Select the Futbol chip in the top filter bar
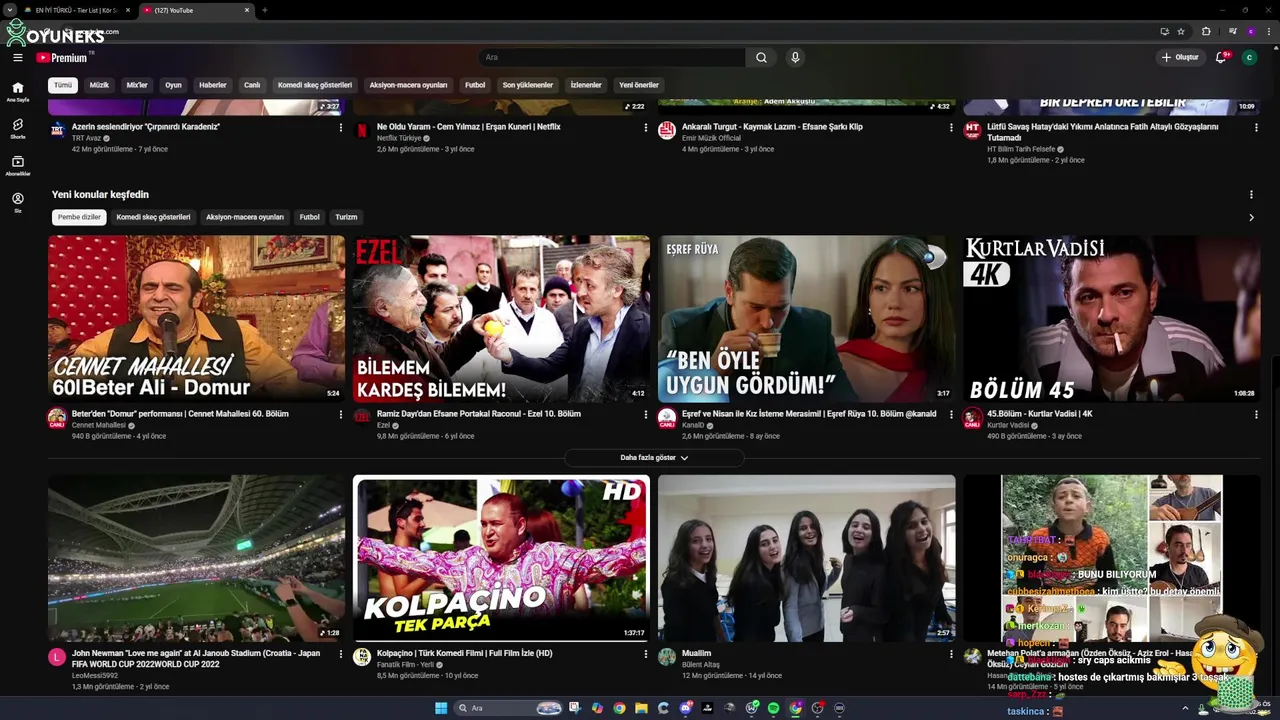1280x720 pixels. (x=475, y=85)
